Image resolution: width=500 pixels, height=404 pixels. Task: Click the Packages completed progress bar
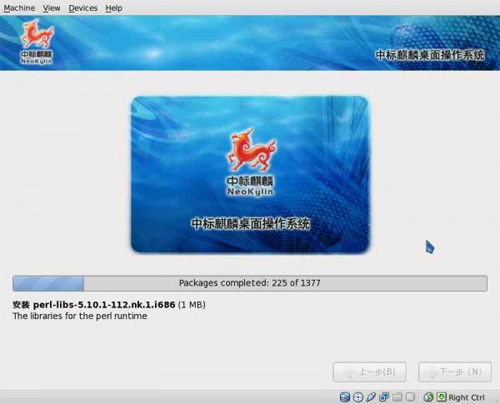[250, 283]
